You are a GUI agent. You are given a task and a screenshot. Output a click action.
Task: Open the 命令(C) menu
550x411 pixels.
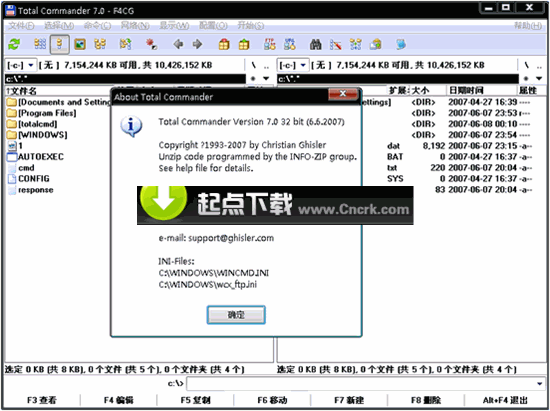[98, 26]
